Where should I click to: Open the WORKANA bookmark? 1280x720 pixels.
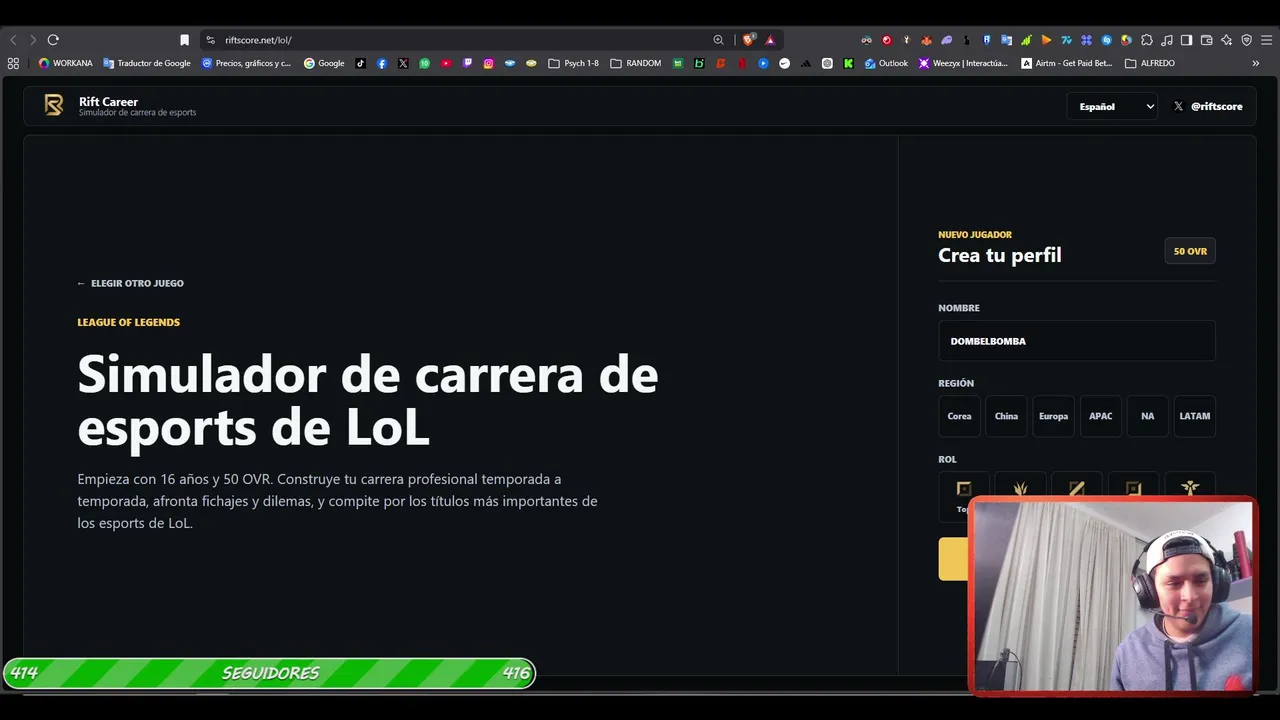(x=65, y=63)
